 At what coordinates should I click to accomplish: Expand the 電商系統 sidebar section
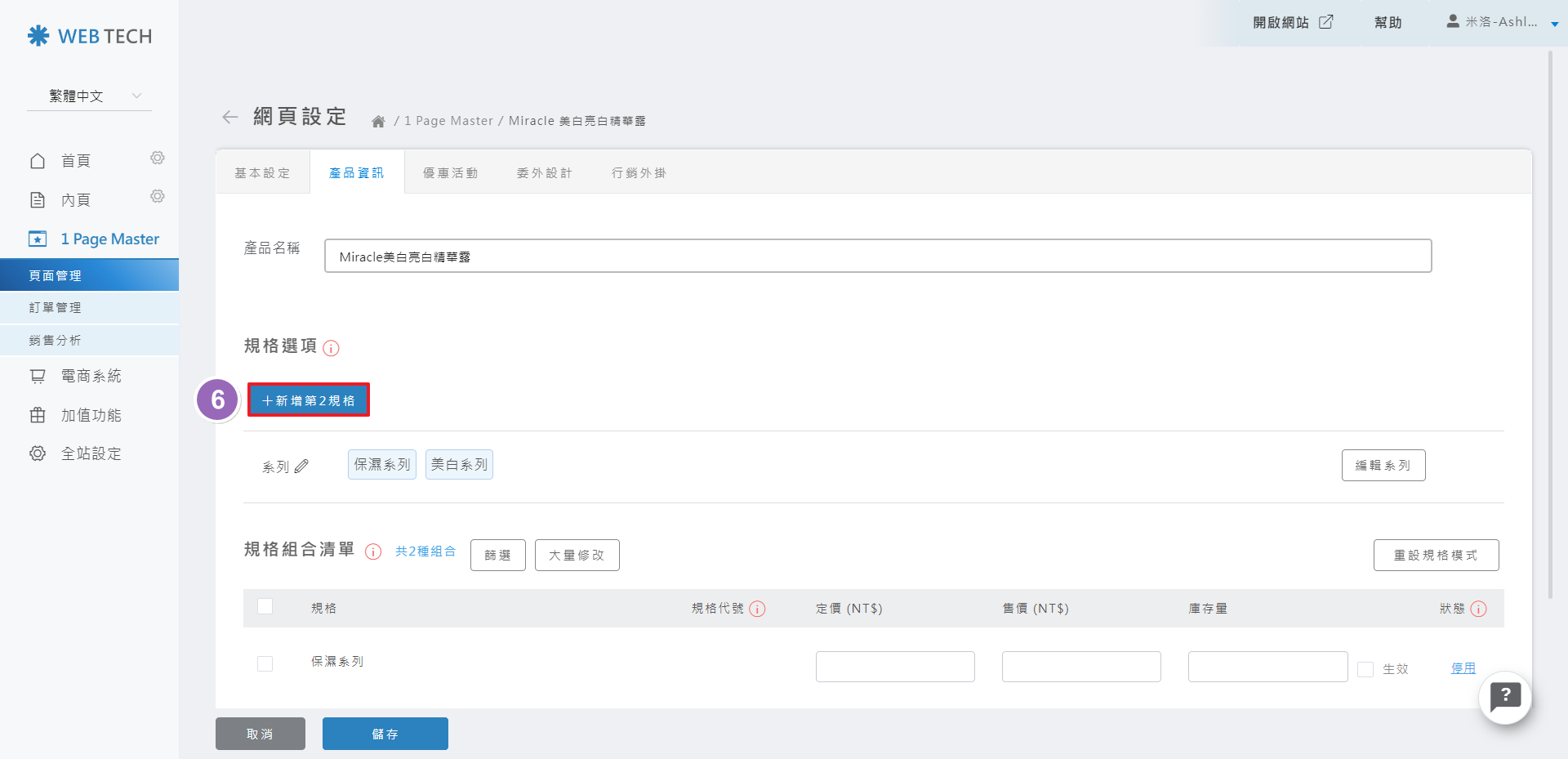tap(91, 376)
